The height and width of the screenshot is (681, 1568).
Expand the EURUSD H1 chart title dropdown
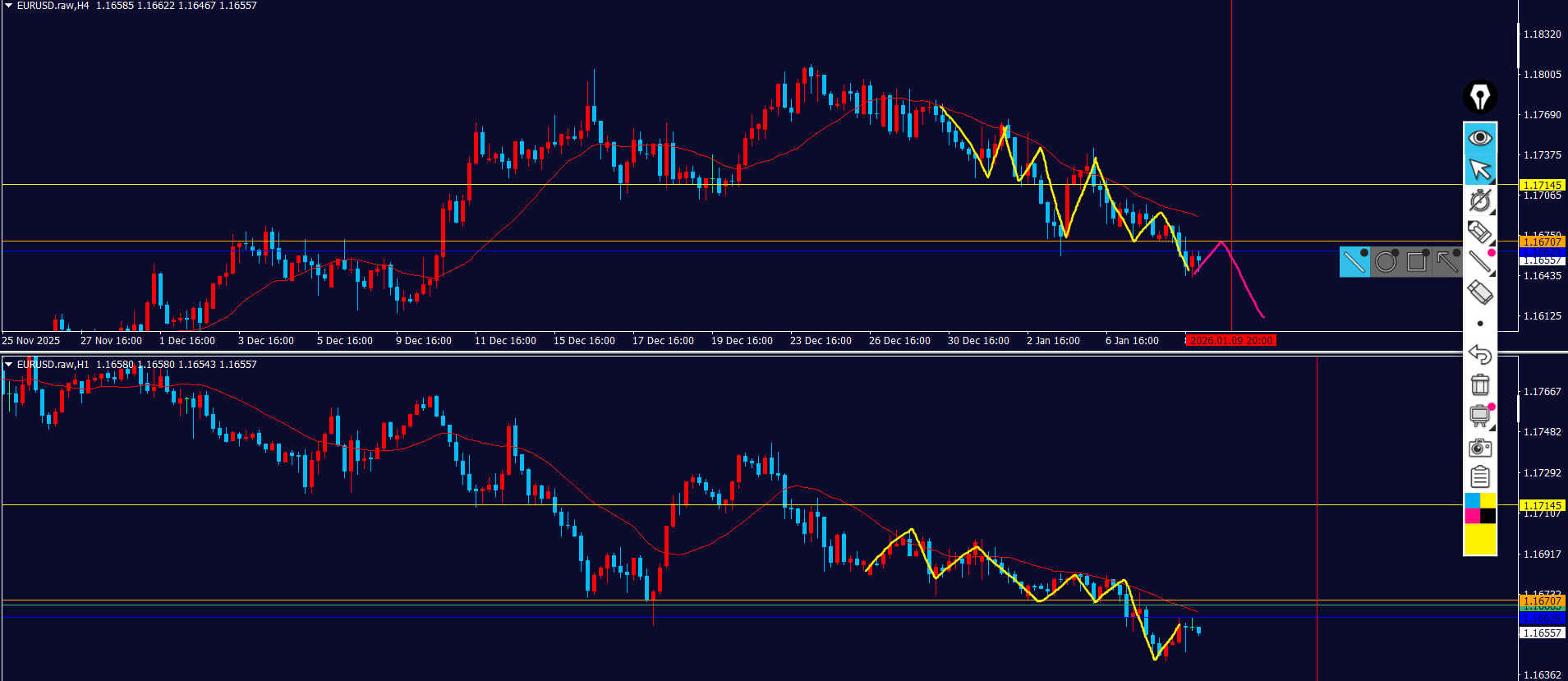8,364
